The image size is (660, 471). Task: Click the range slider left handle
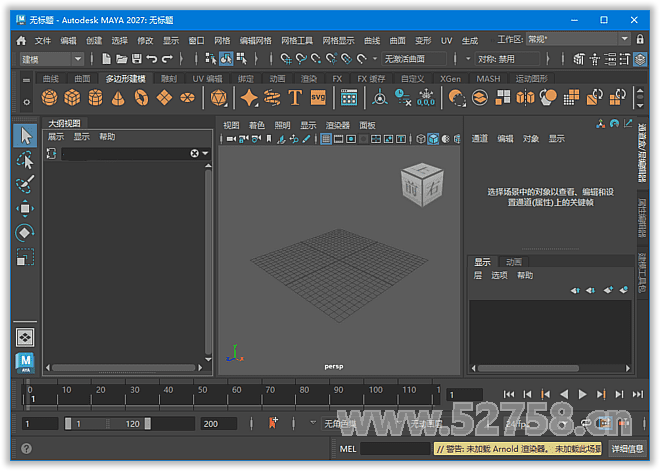[x=68, y=423]
